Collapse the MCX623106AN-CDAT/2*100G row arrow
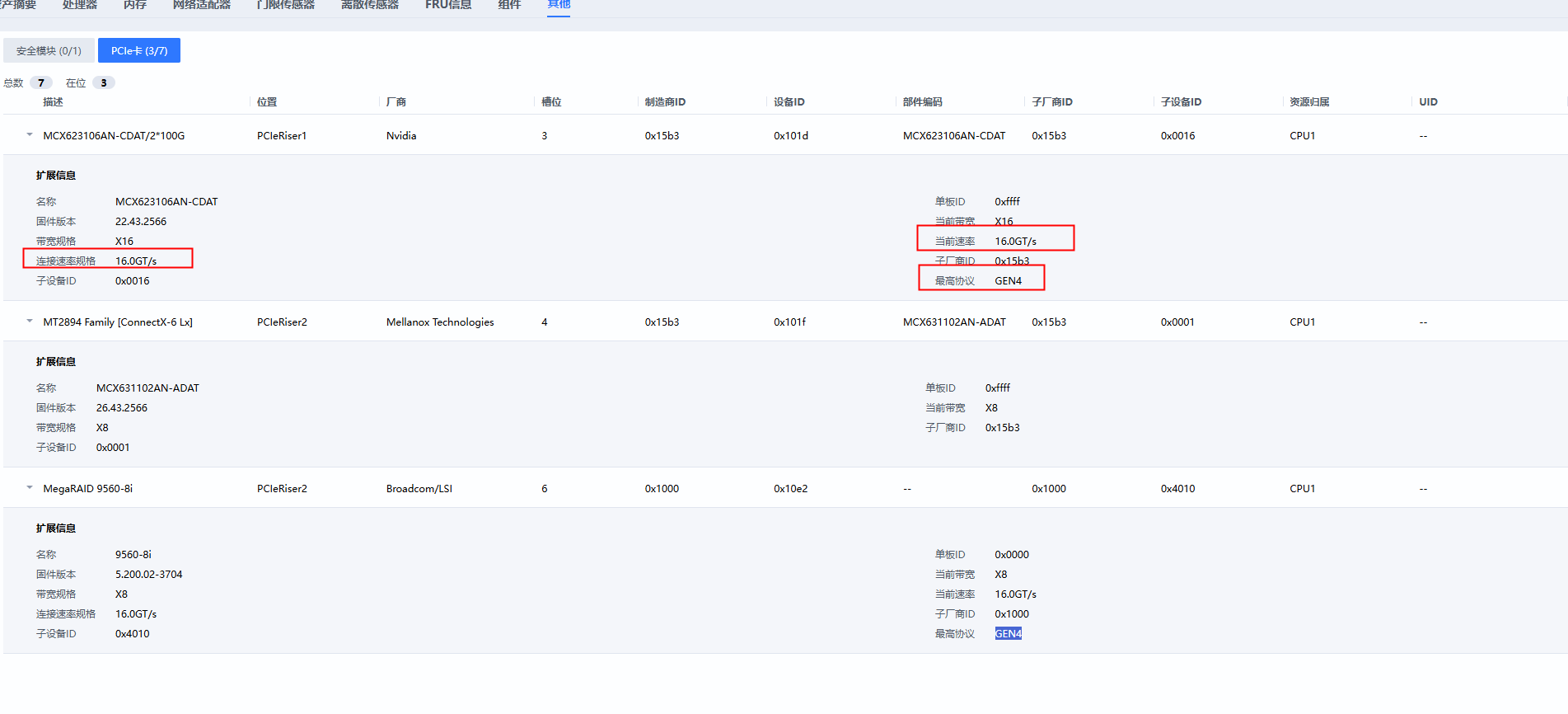 pyautogui.click(x=30, y=135)
